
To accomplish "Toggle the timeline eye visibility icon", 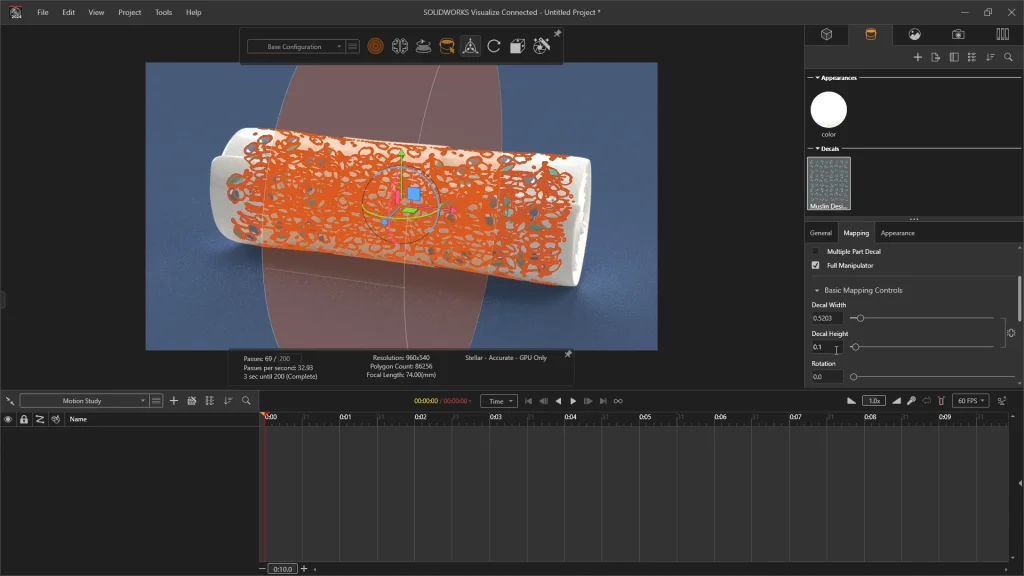I will point(8,419).
